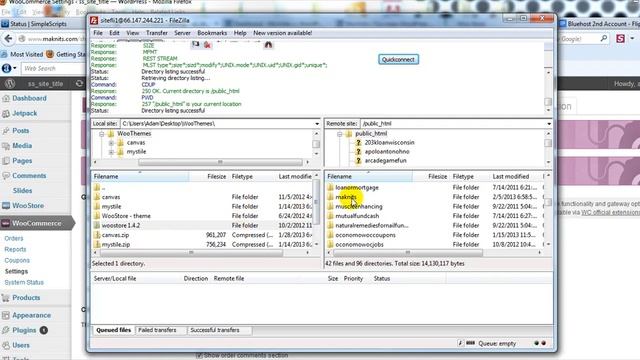
Task: Click the toolbar icon left of disconnect
Action: point(196,44)
